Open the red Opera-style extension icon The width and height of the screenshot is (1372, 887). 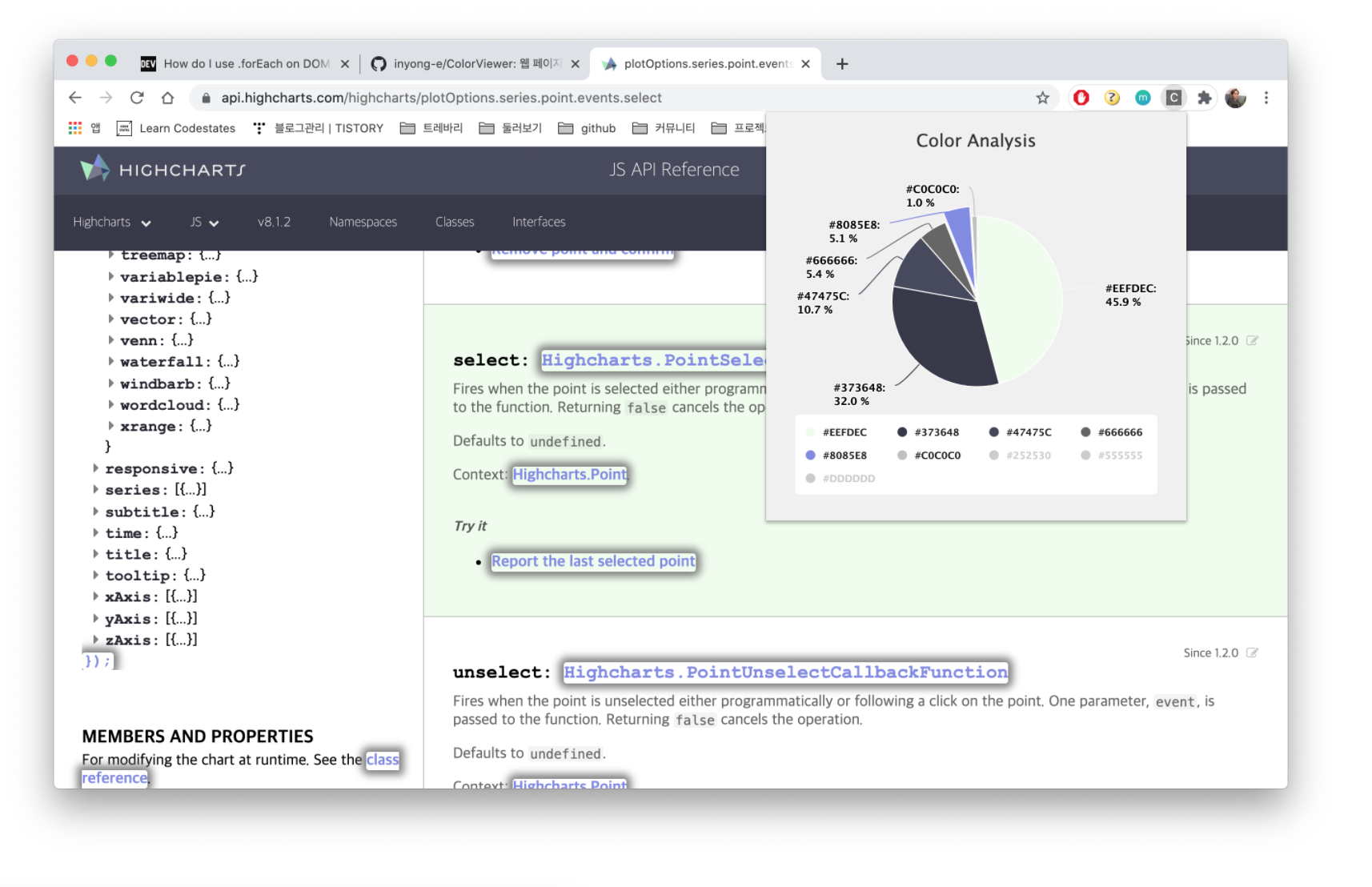1081,98
